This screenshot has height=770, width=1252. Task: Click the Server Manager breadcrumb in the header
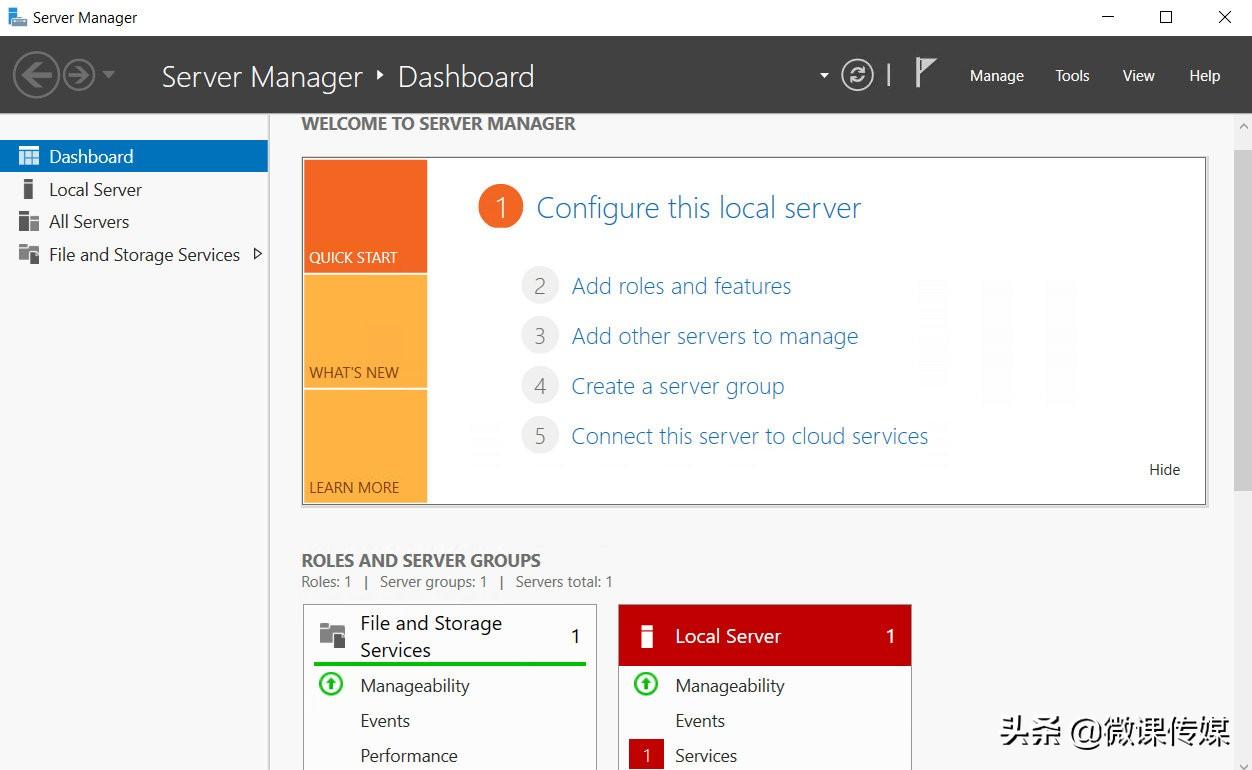262,76
